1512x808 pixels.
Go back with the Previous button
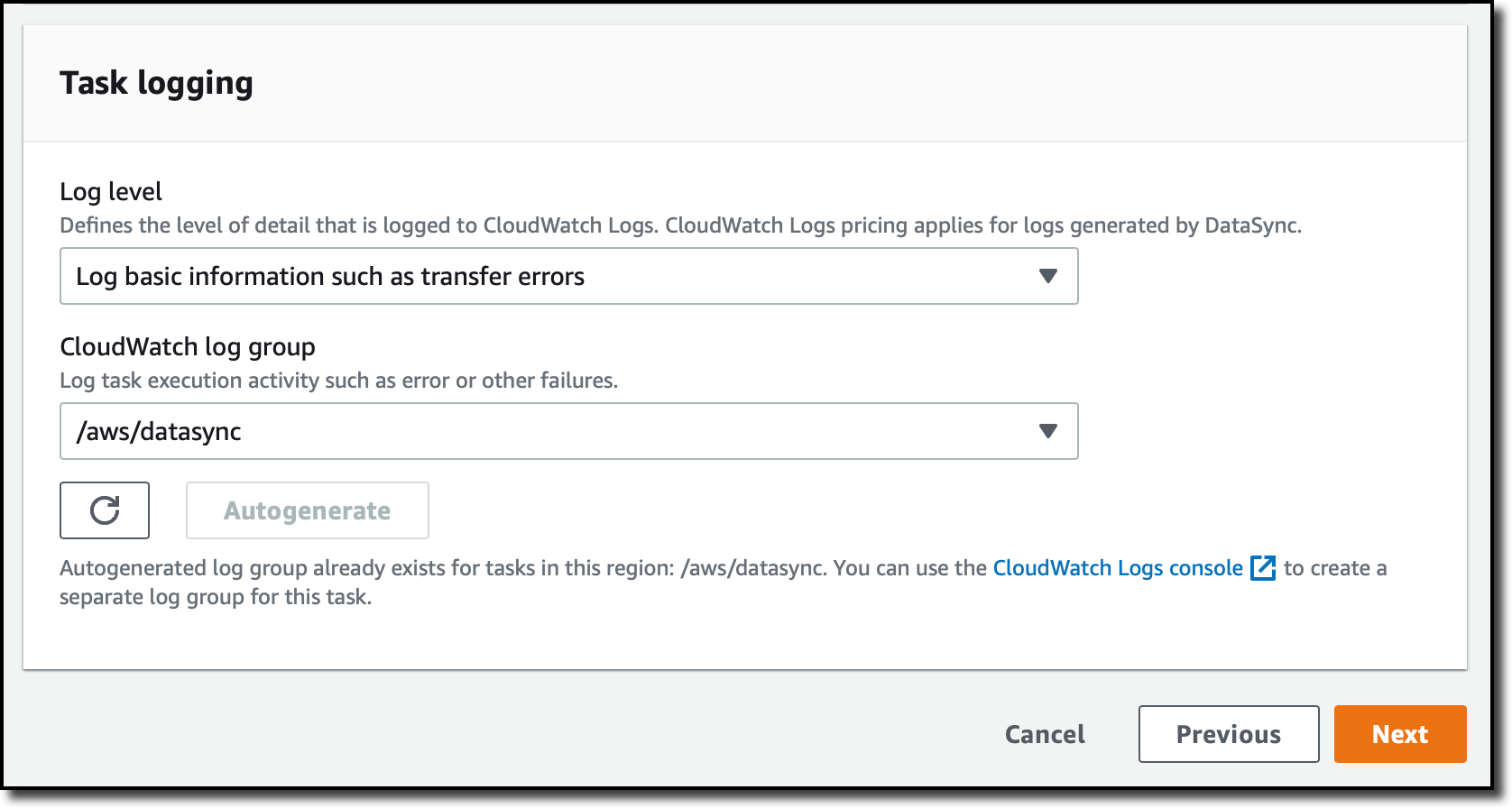tap(1229, 734)
